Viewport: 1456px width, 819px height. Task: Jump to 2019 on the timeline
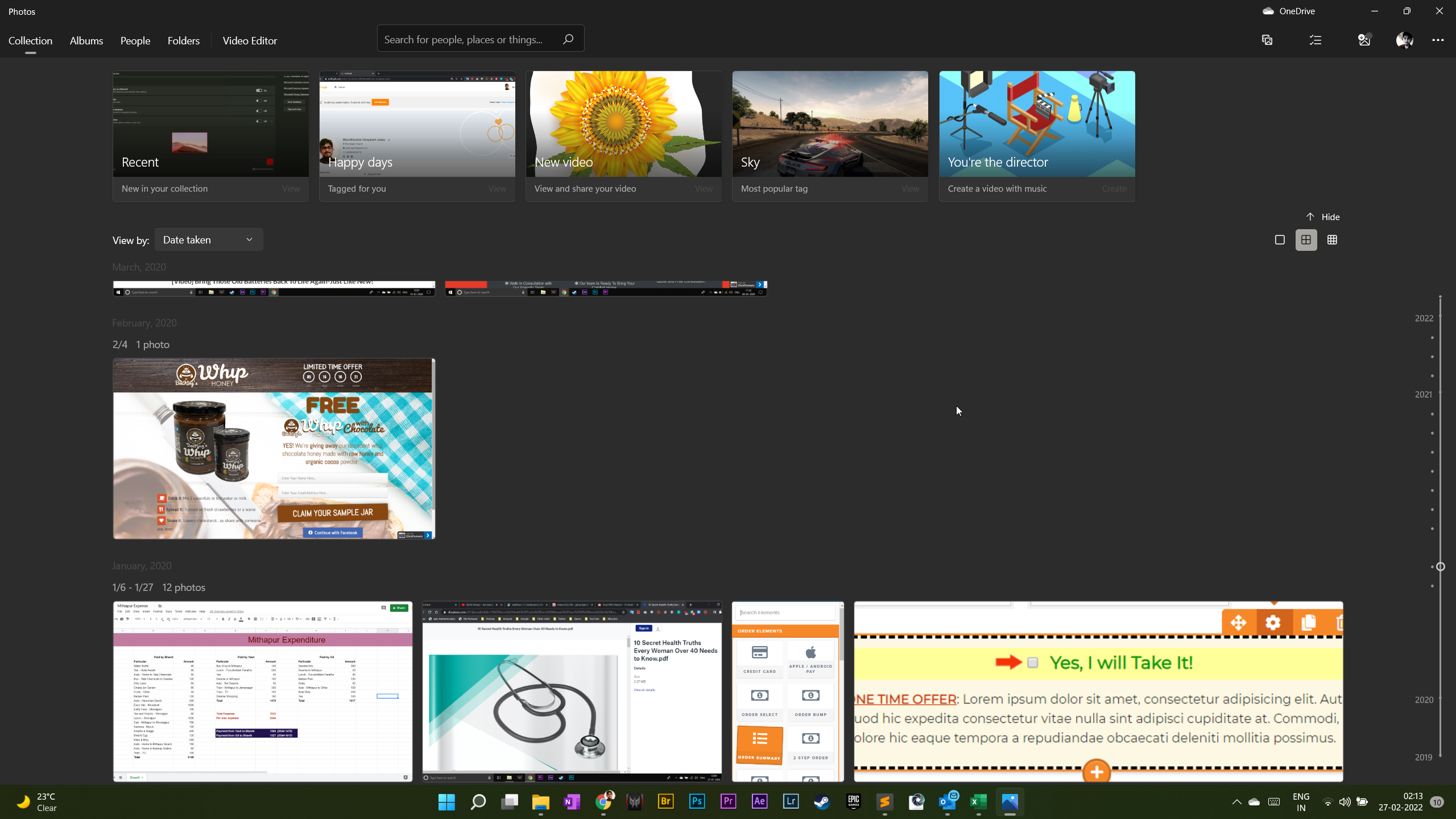click(x=1424, y=758)
